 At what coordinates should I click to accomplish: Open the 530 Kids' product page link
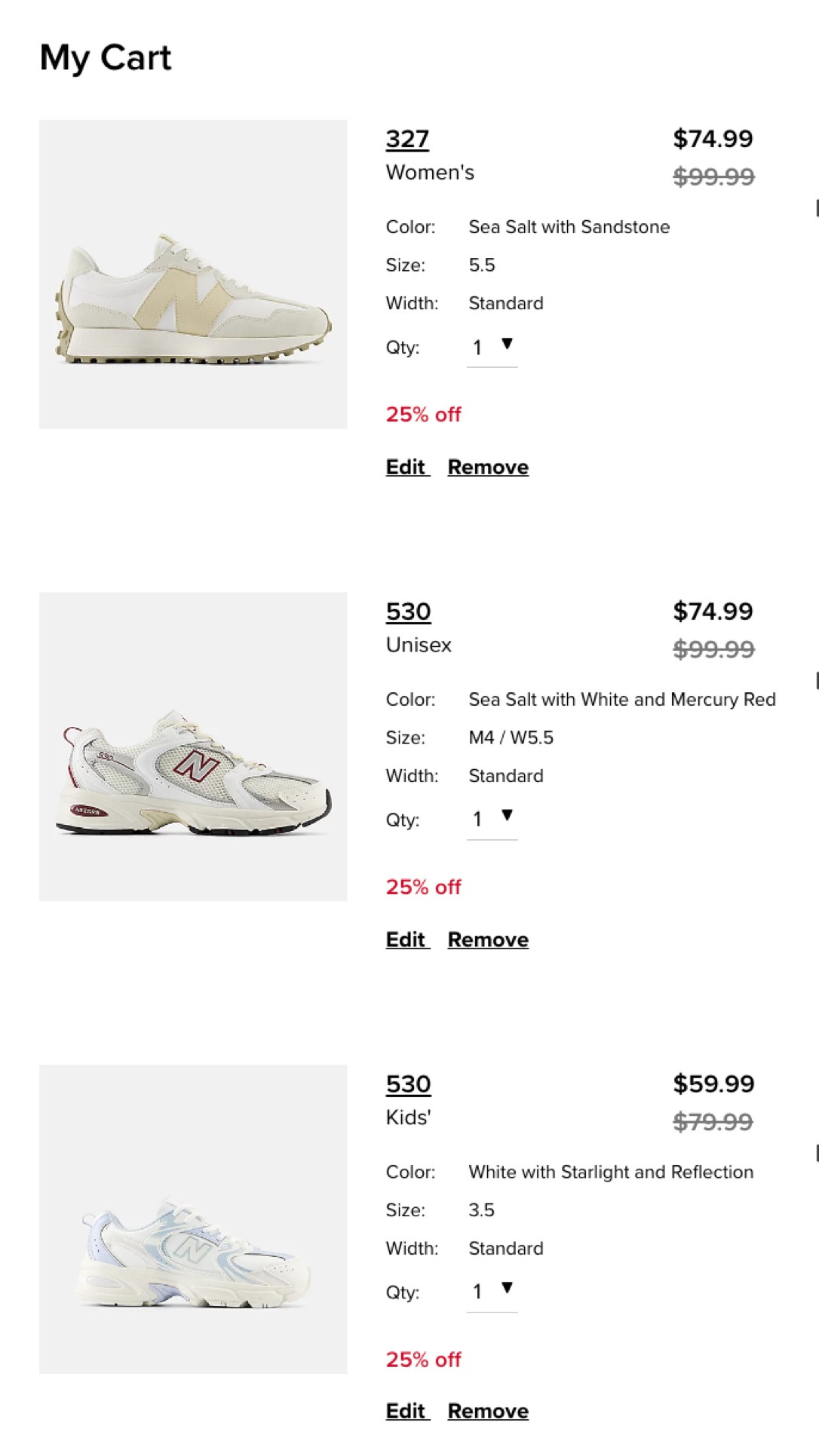407,1082
